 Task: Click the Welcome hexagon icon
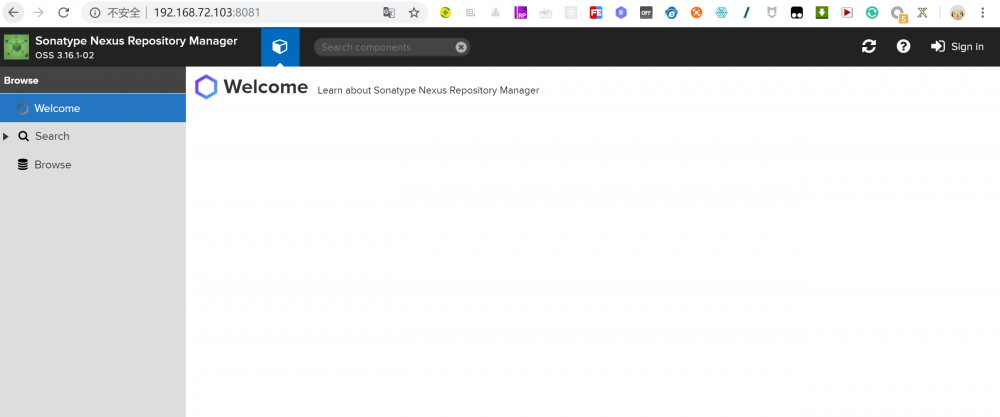(x=206, y=87)
